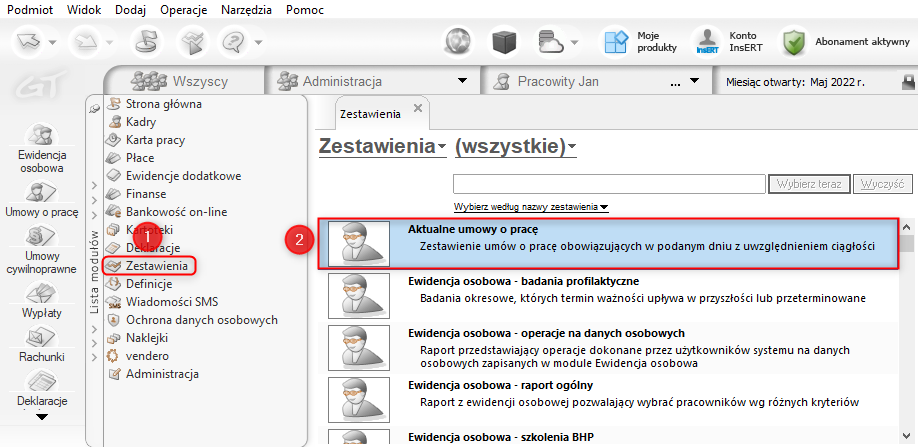Screen dimensions: 918x447
Task: Open Umowy cywilnoprawne shortcut icon
Action: [42, 235]
